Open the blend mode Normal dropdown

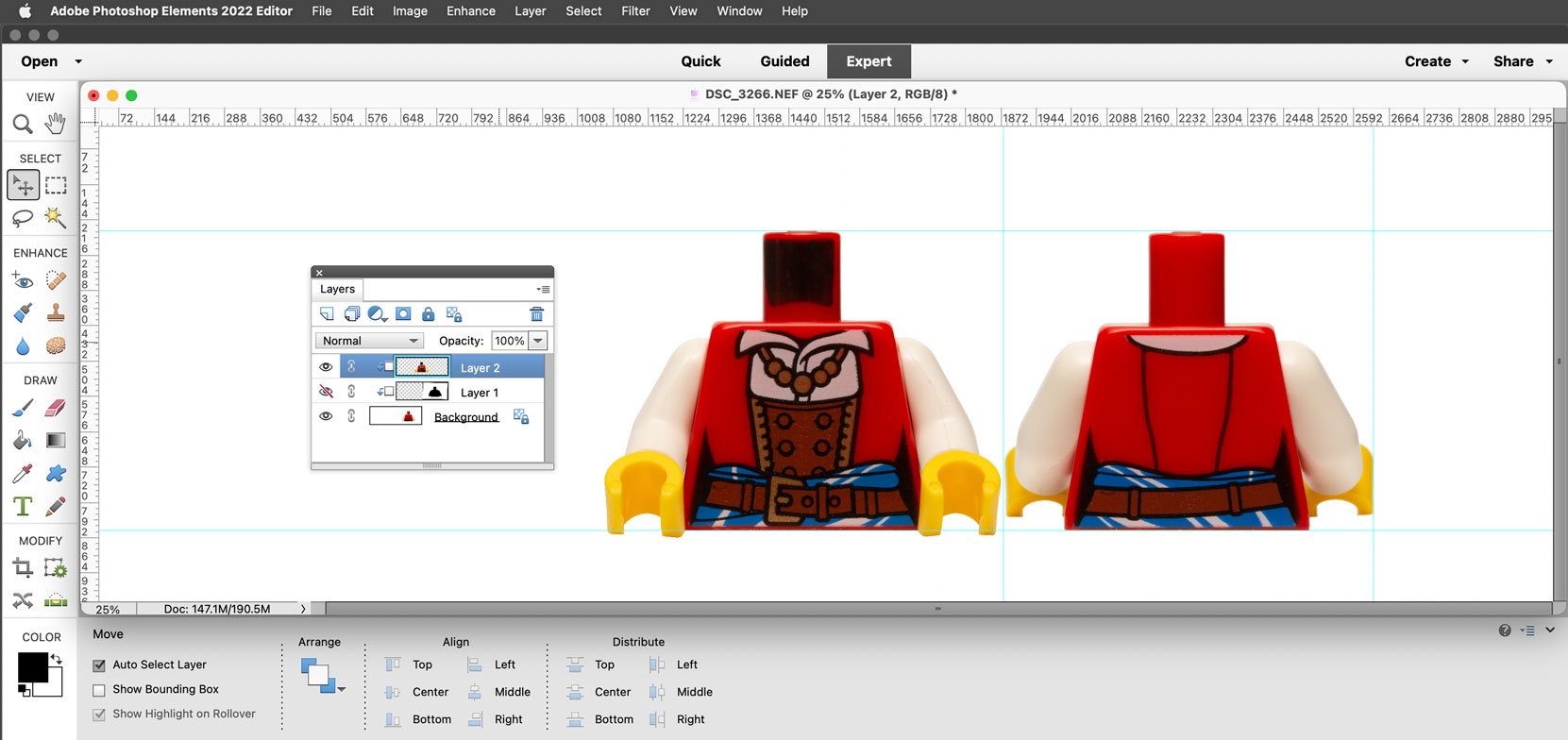[369, 341]
